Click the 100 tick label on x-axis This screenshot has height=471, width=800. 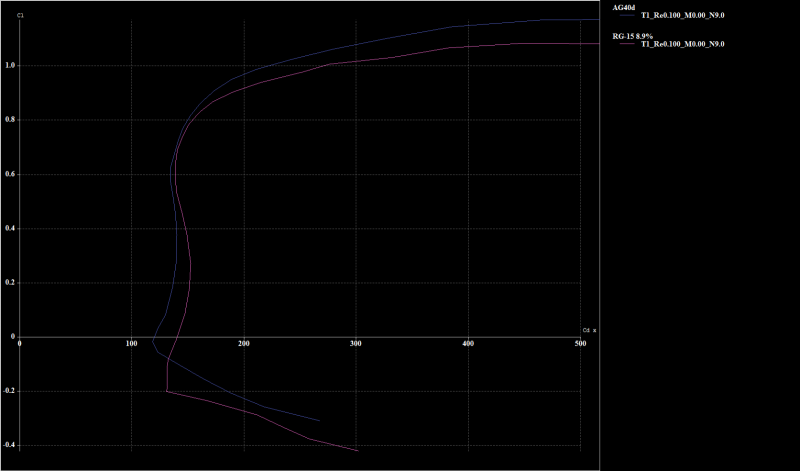[x=131, y=344]
